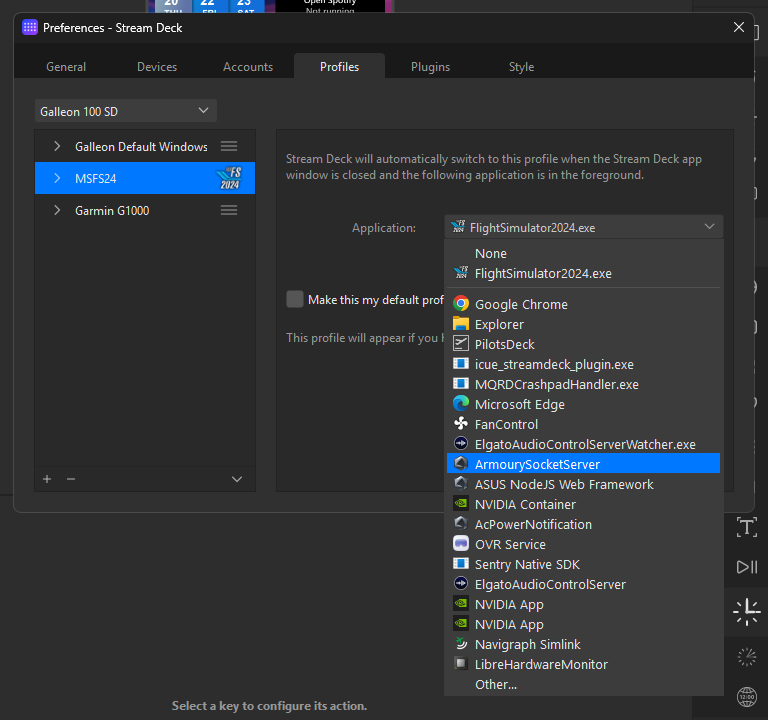The height and width of the screenshot is (720, 768).
Task: Expand the Garmin G1000 profile folder
Action: pyautogui.click(x=57, y=210)
